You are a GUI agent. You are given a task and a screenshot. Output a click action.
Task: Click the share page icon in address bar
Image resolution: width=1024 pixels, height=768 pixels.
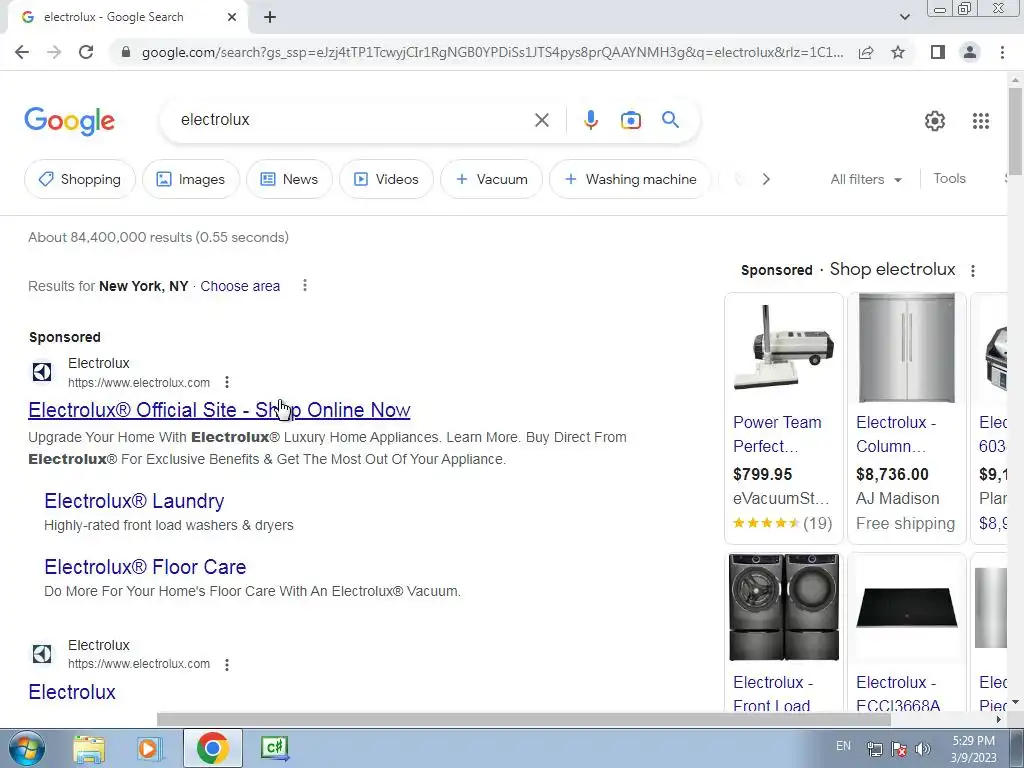point(866,52)
